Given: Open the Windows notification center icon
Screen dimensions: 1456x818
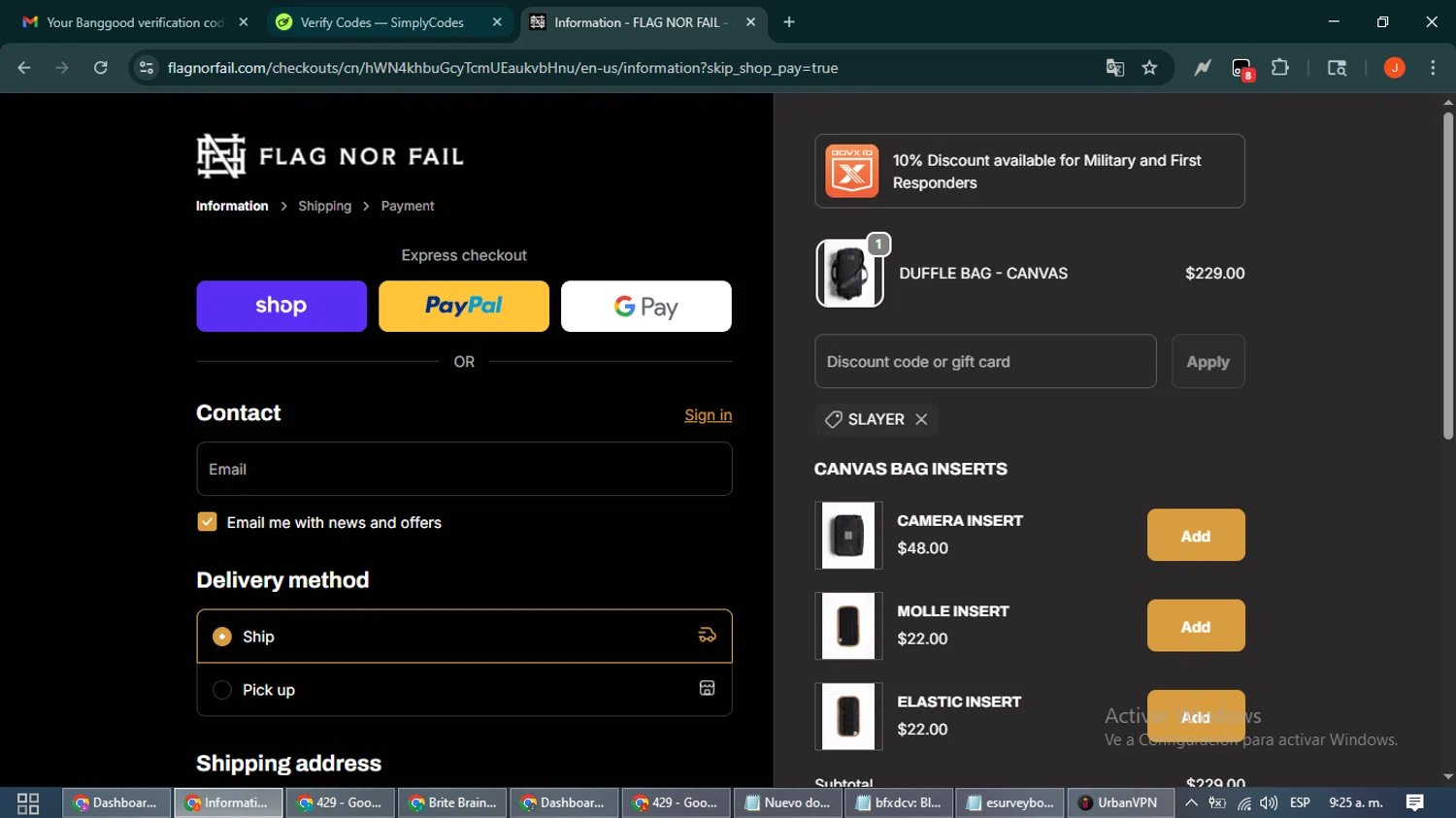Looking at the screenshot, I should (x=1415, y=802).
